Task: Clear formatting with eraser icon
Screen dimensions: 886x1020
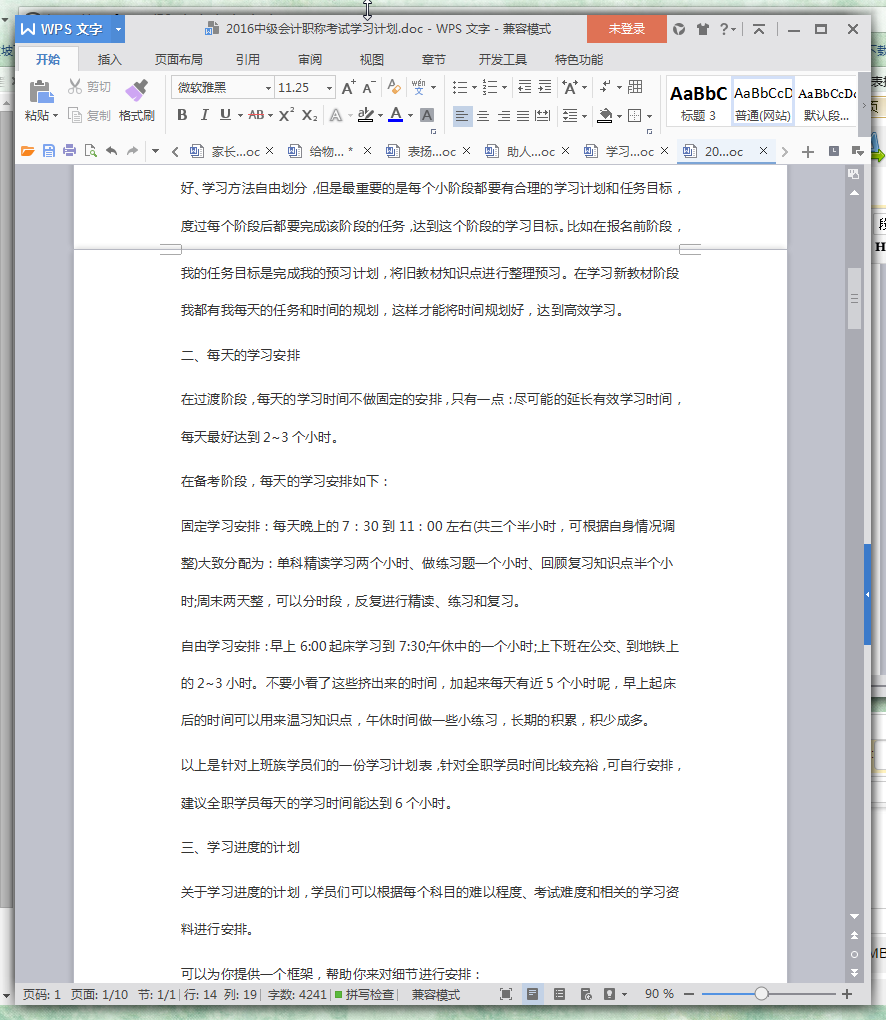Action: (394, 87)
